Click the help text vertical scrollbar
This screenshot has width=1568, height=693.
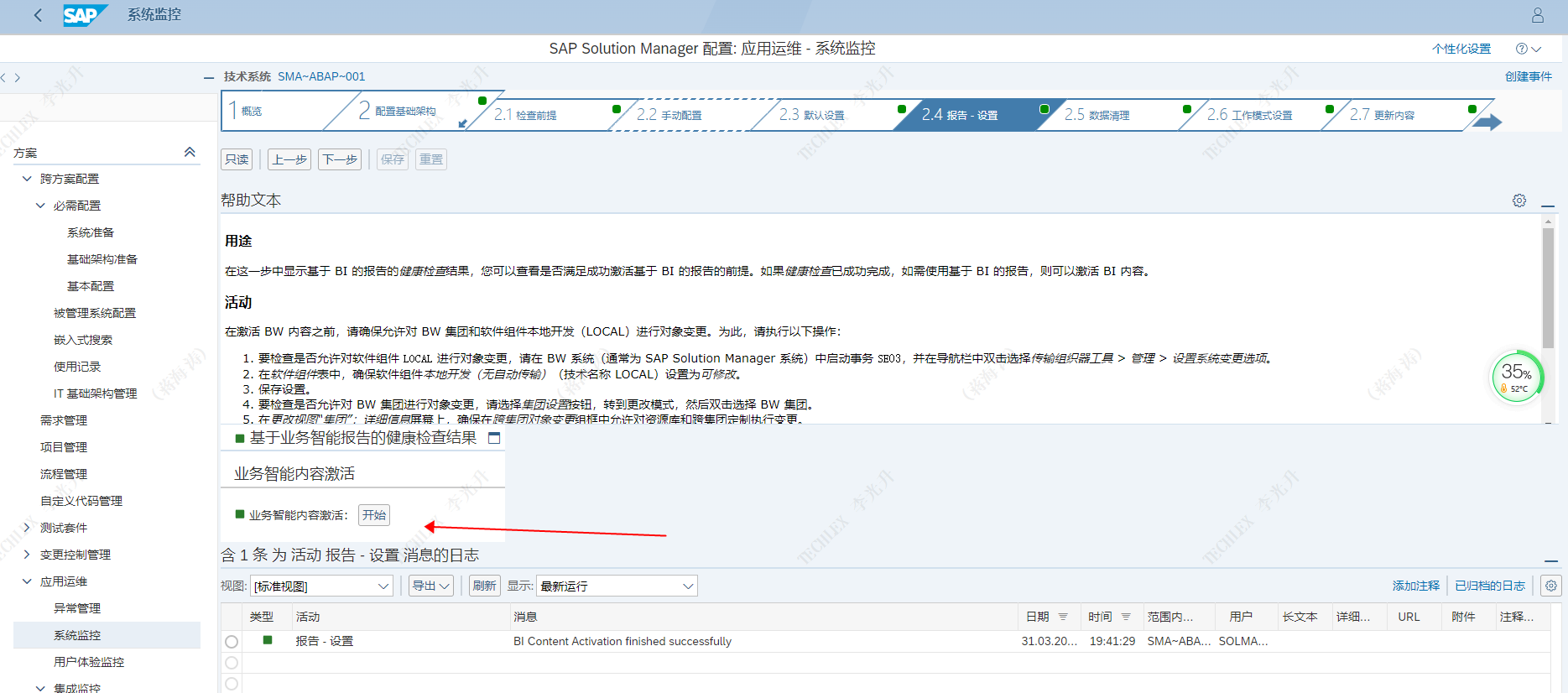[1548, 288]
